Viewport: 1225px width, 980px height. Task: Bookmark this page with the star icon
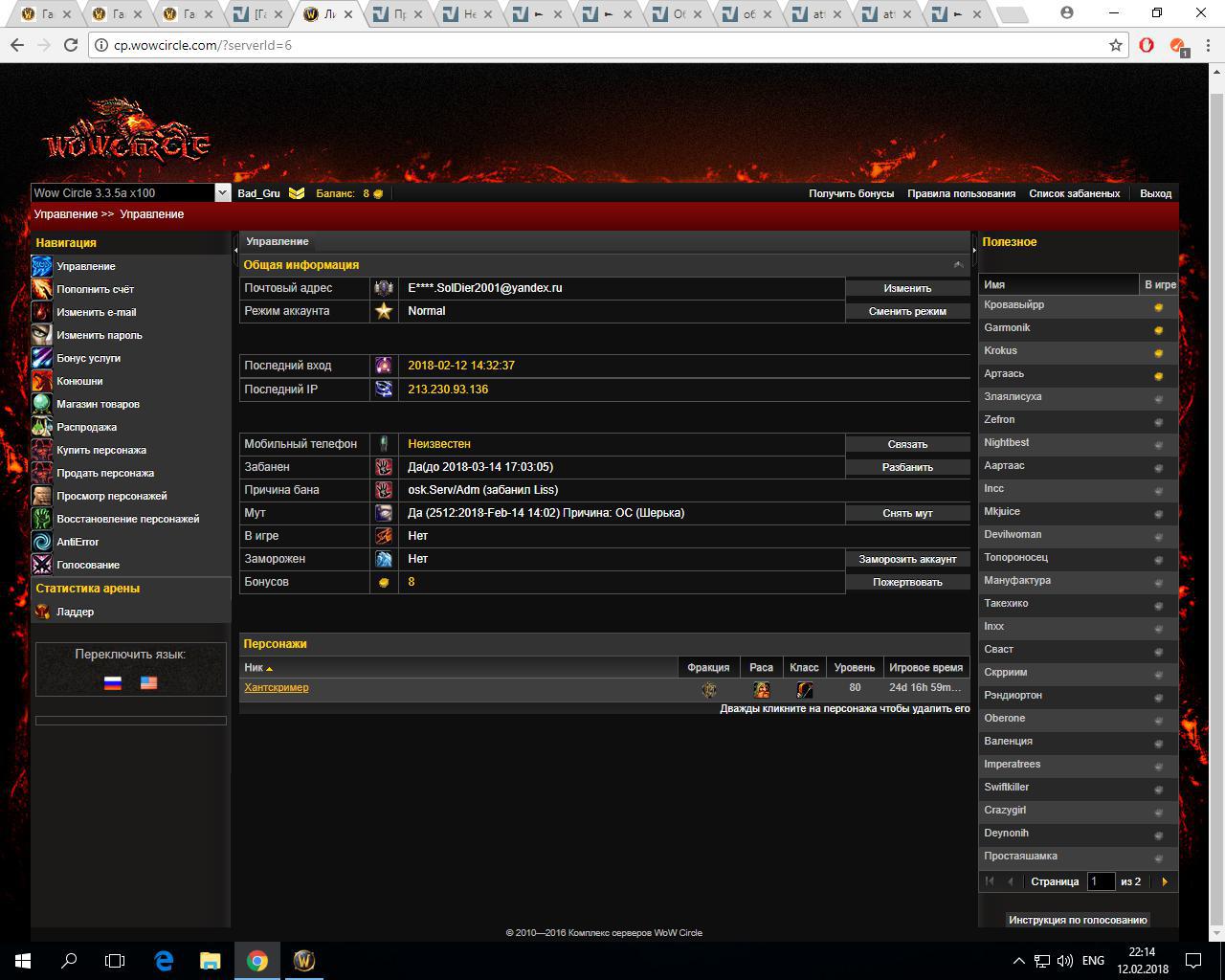click(1116, 45)
